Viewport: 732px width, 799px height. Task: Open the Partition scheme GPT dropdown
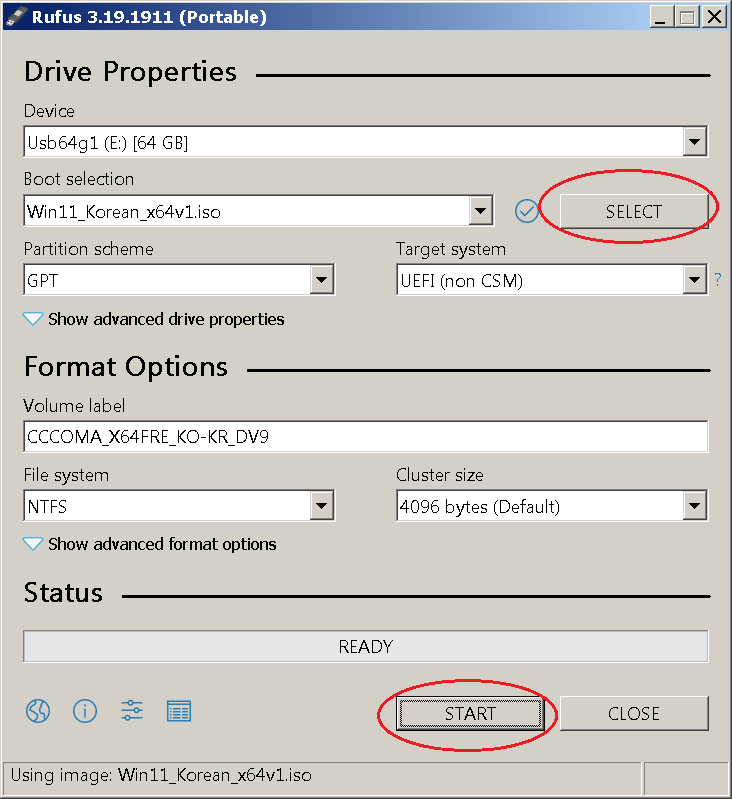pos(179,279)
